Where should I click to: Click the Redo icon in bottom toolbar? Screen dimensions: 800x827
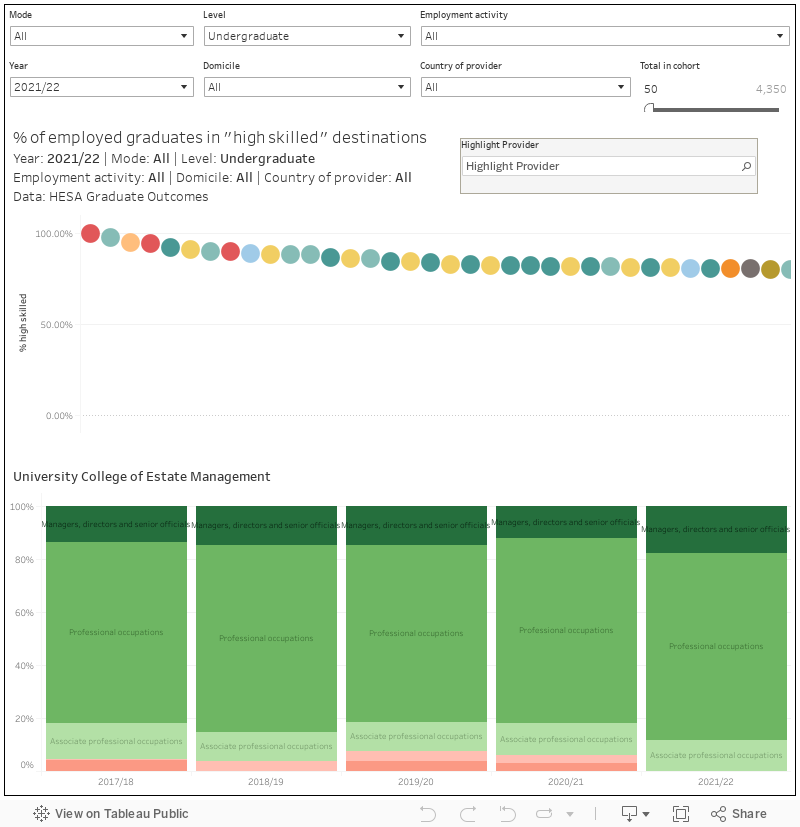pos(467,814)
